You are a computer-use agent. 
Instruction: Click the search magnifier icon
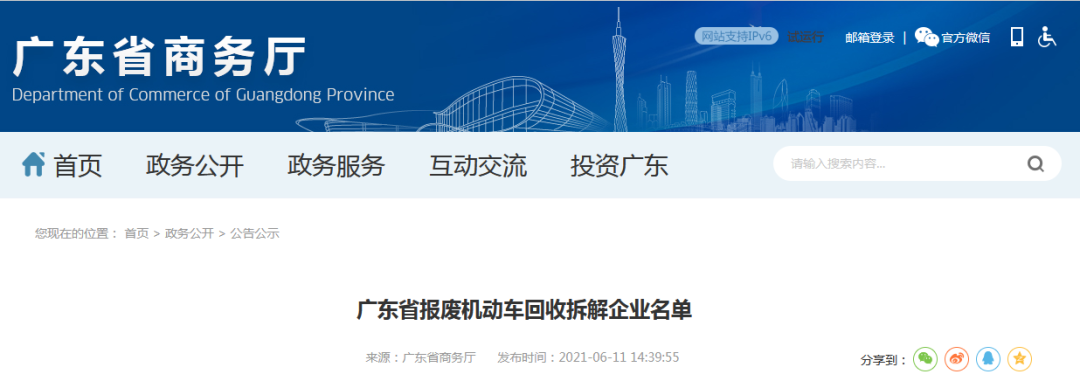pyautogui.click(x=1035, y=164)
